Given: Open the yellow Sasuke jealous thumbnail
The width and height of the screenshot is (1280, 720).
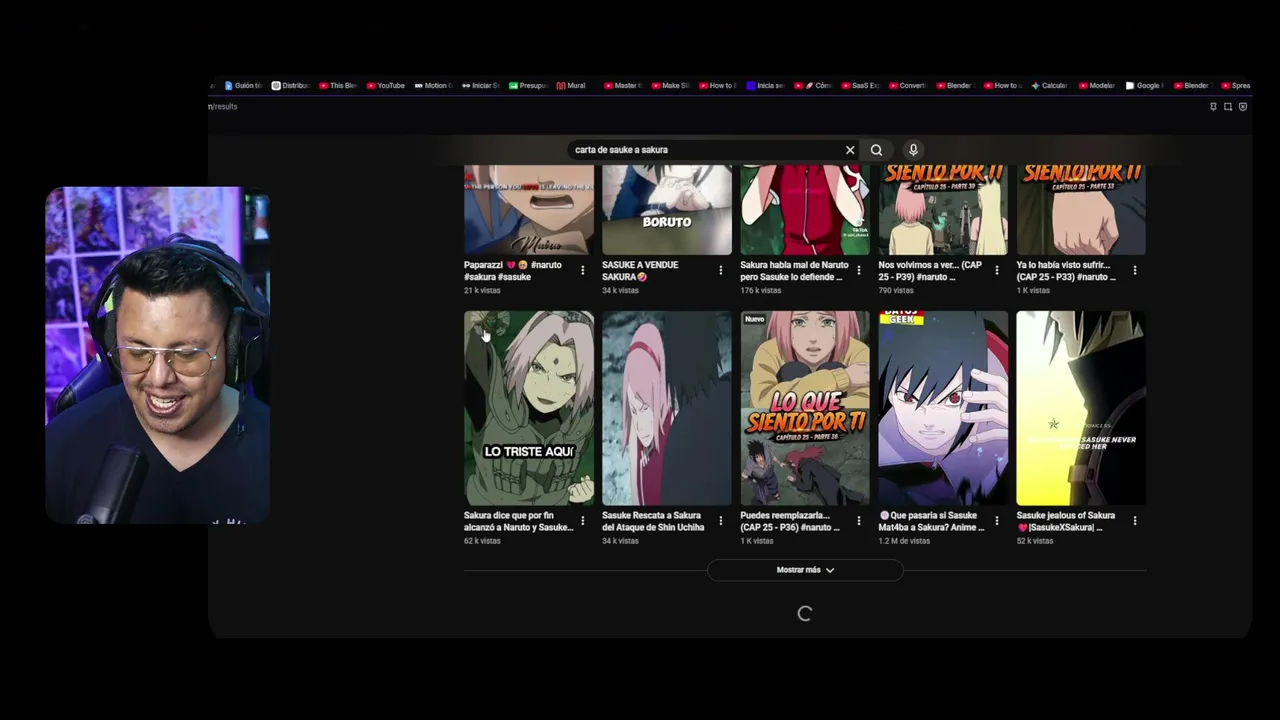Looking at the screenshot, I should pos(1081,408).
